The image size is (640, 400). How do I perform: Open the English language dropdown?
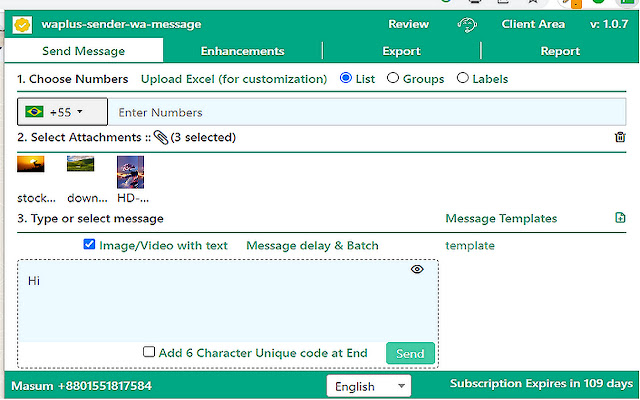pos(369,386)
